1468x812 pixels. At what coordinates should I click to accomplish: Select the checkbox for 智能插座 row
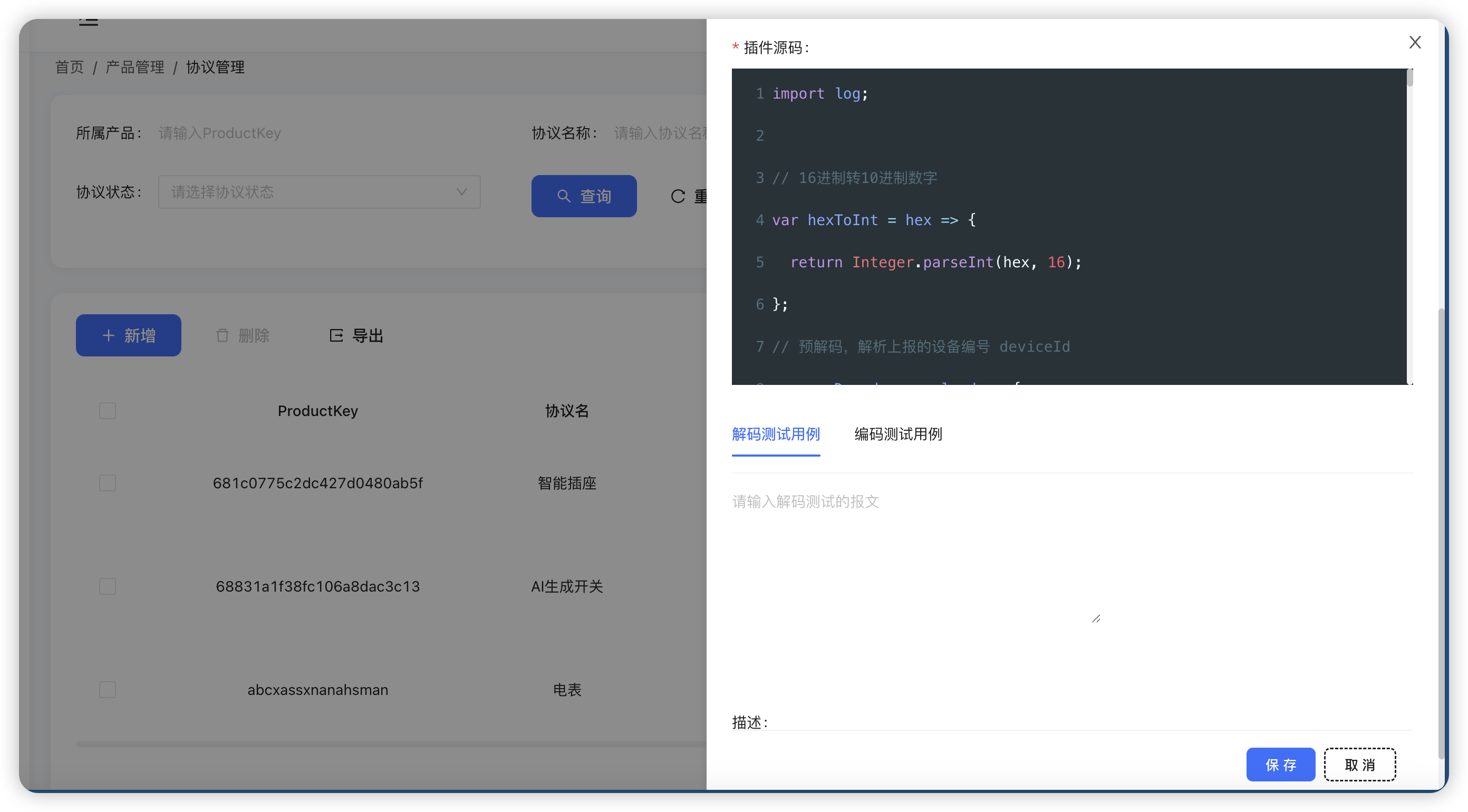(x=107, y=482)
